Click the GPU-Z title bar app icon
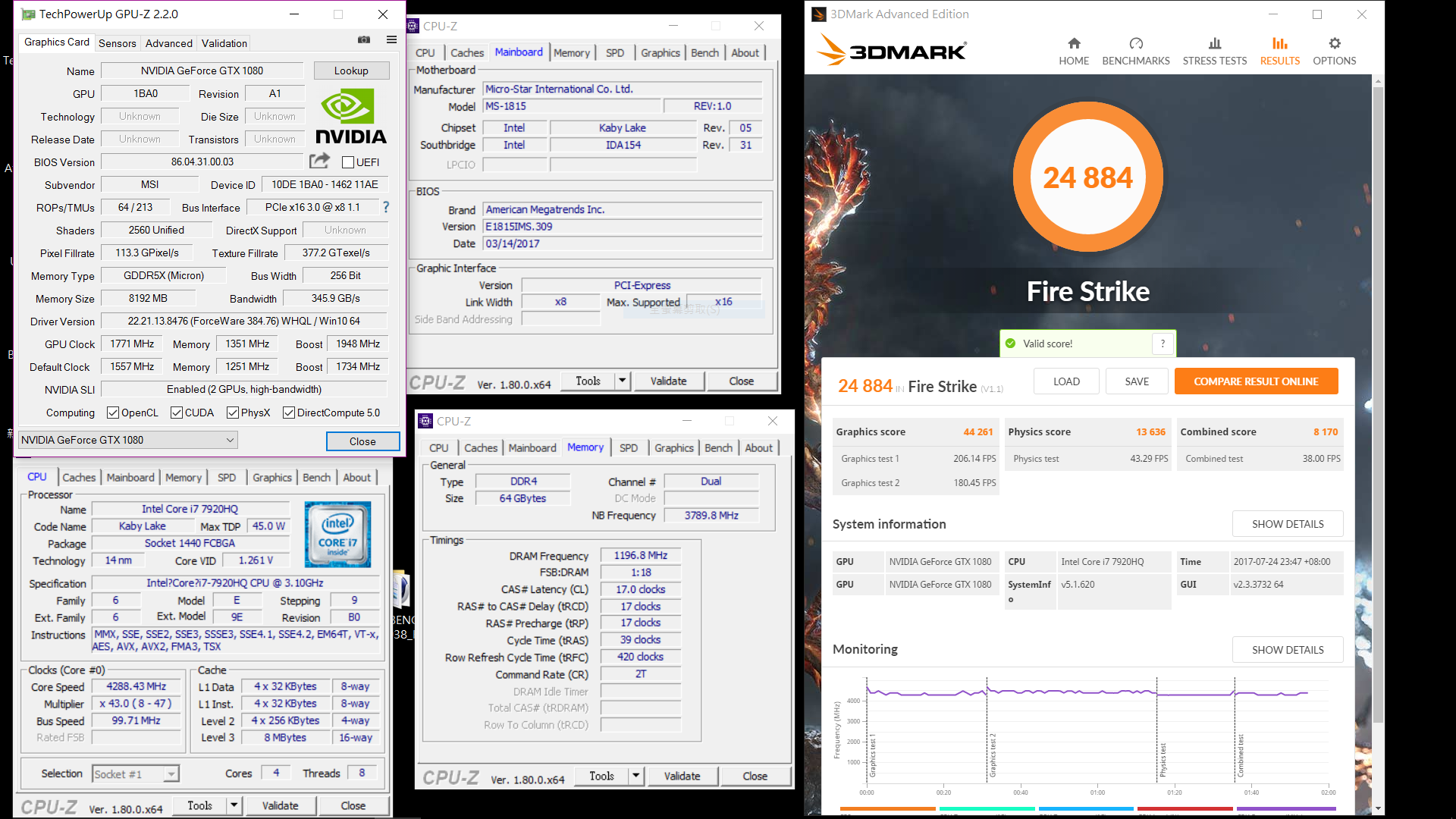1456x819 pixels. click(x=28, y=14)
